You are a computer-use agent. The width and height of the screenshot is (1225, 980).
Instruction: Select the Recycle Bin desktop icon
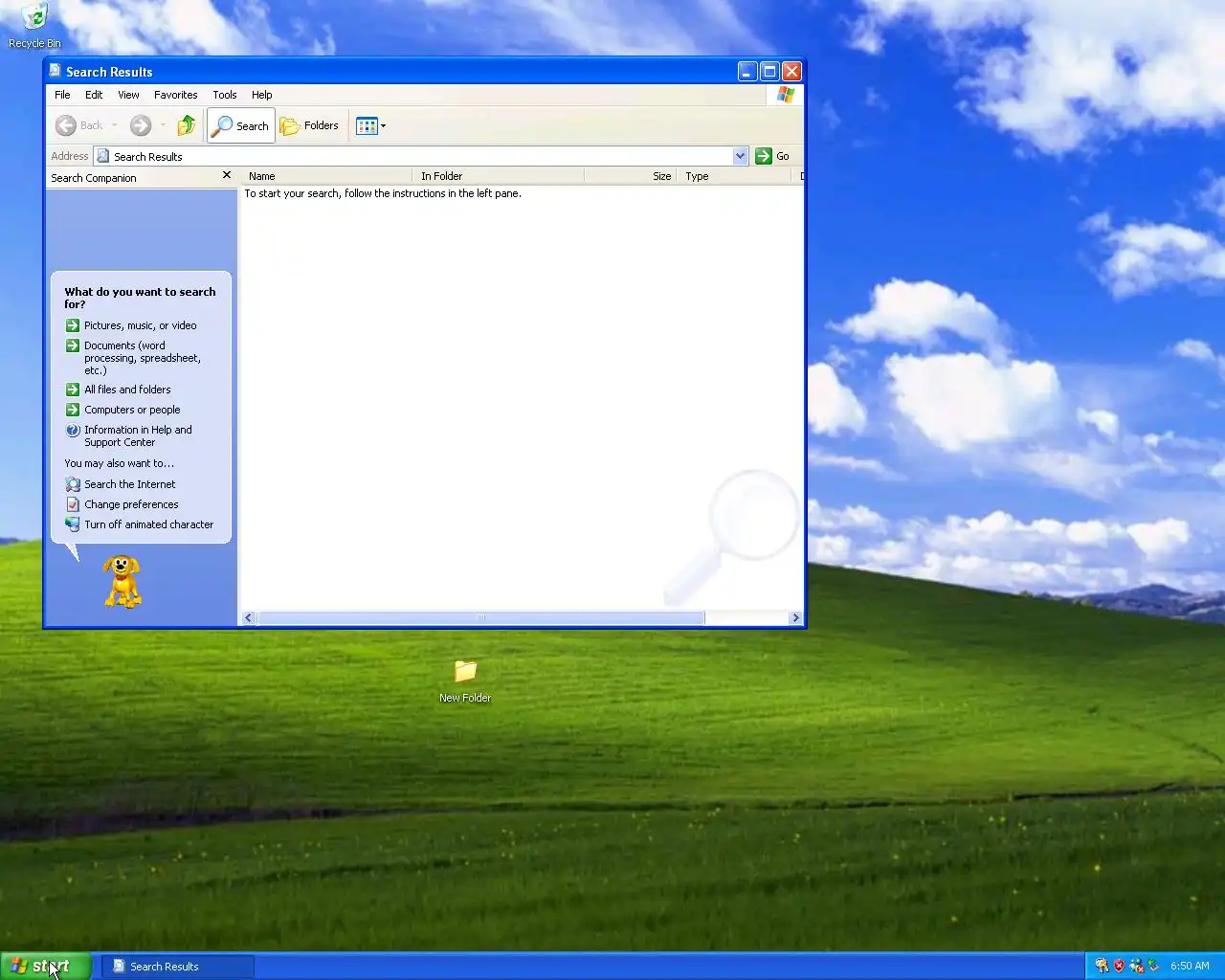click(34, 26)
